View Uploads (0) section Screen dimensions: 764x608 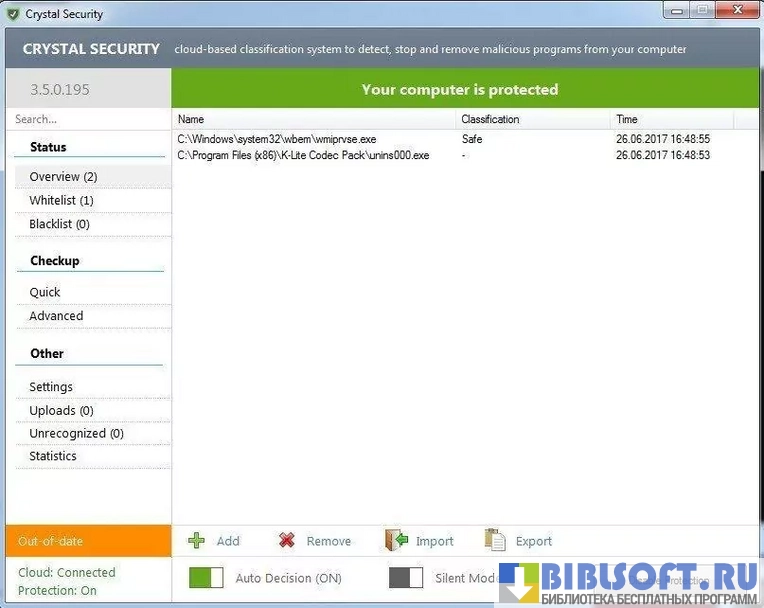tap(61, 410)
